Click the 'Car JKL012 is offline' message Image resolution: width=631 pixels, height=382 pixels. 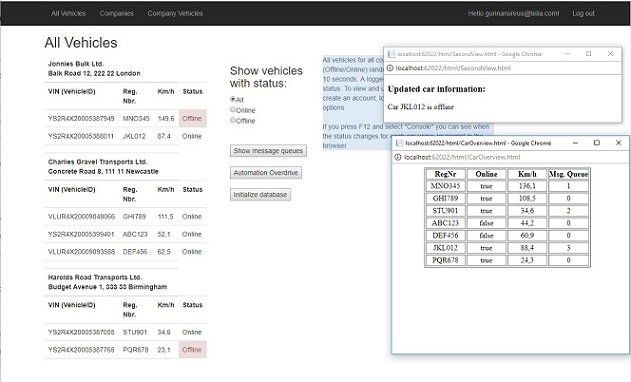421,107
